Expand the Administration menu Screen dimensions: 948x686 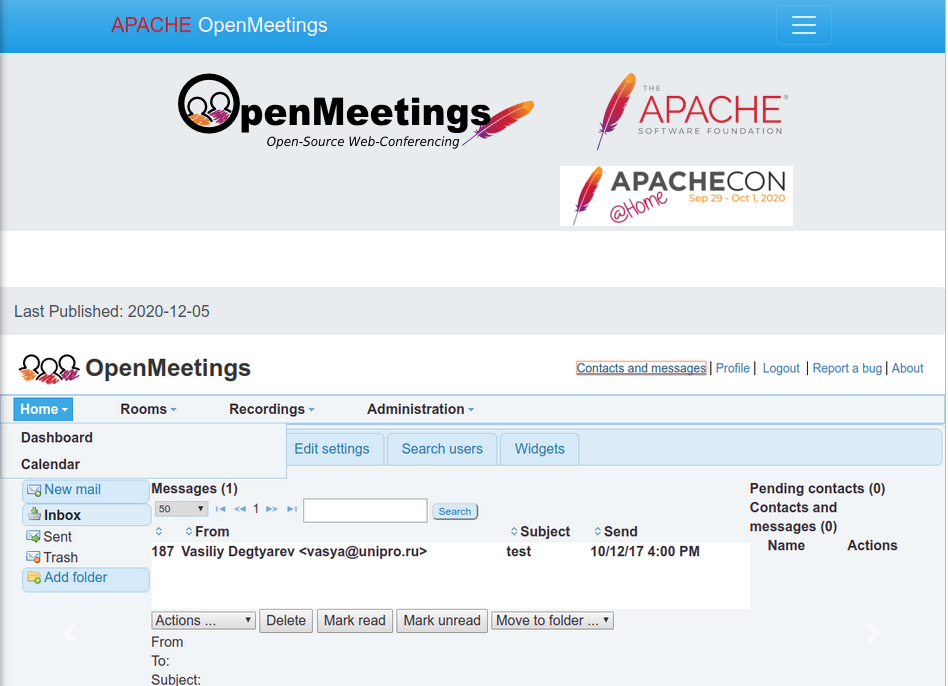420,409
